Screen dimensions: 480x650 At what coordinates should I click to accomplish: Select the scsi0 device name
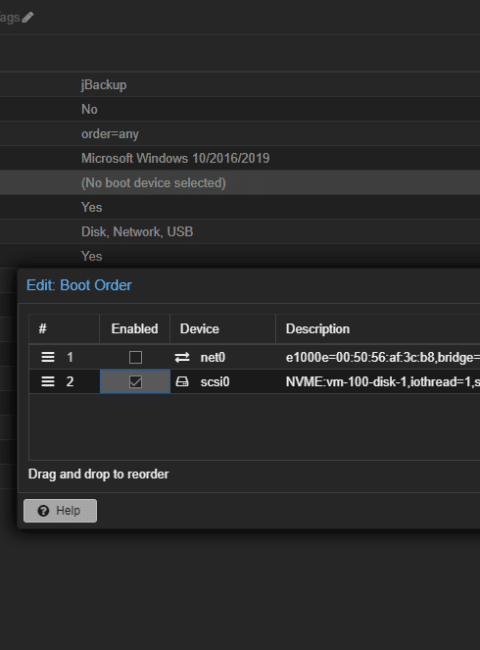tap(215, 382)
